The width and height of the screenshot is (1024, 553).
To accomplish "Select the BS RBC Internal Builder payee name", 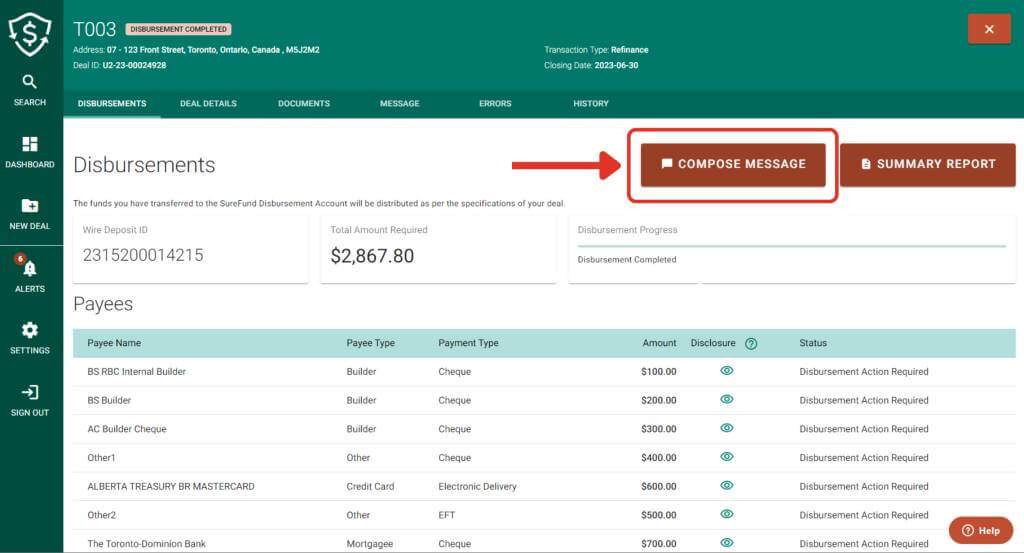I will pyautogui.click(x=136, y=371).
